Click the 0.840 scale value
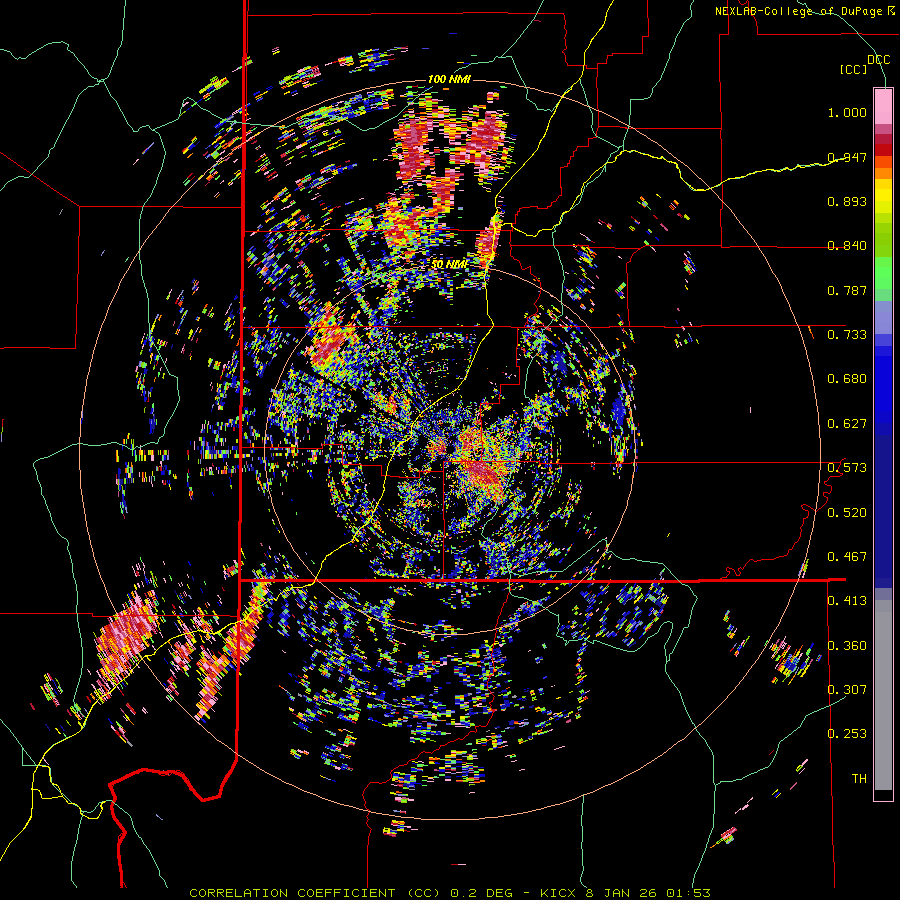 click(x=847, y=246)
